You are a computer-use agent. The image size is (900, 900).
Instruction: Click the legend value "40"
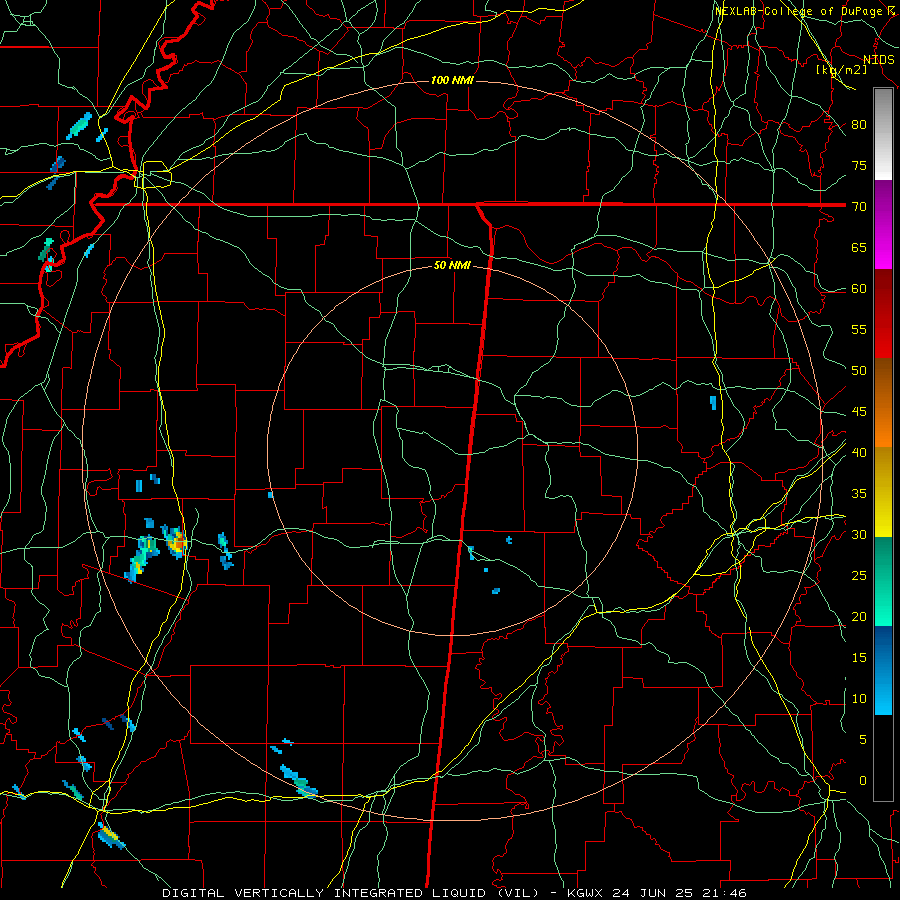click(859, 452)
